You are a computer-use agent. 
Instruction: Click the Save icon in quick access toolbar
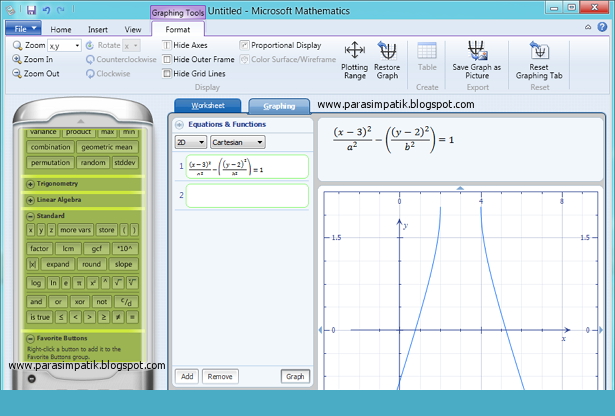click(31, 10)
